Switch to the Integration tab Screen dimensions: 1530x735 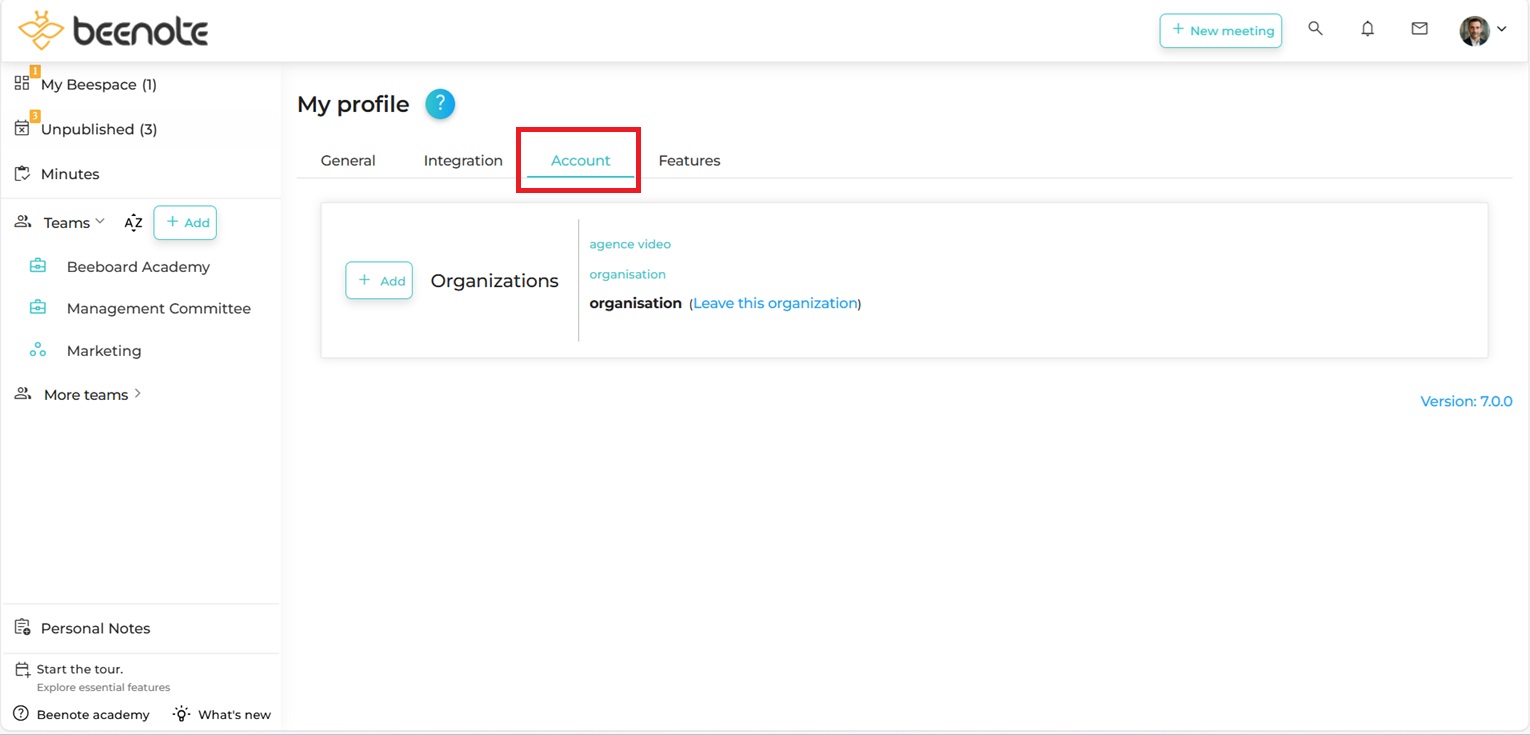tap(463, 161)
